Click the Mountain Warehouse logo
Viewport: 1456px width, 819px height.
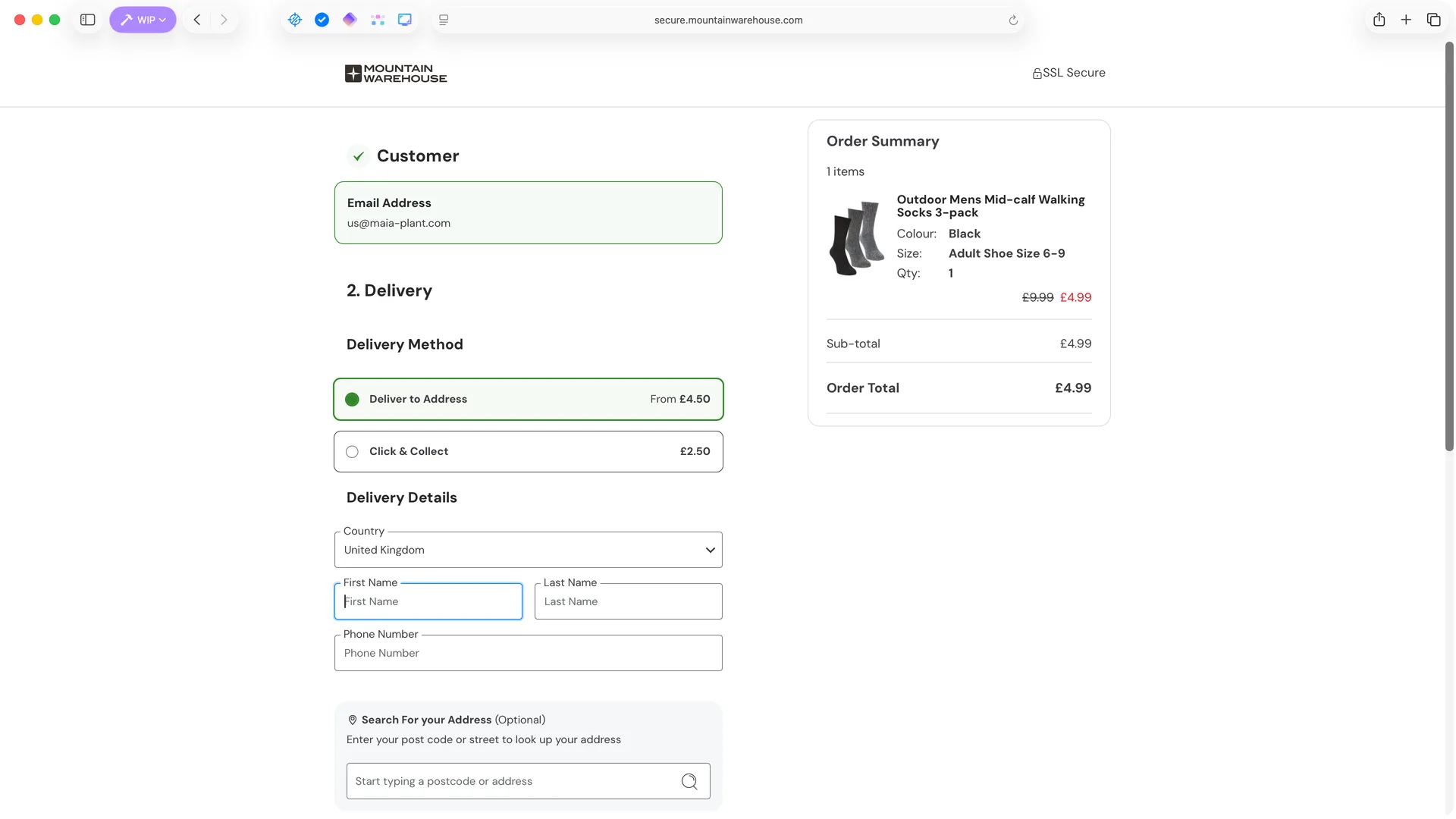point(396,74)
